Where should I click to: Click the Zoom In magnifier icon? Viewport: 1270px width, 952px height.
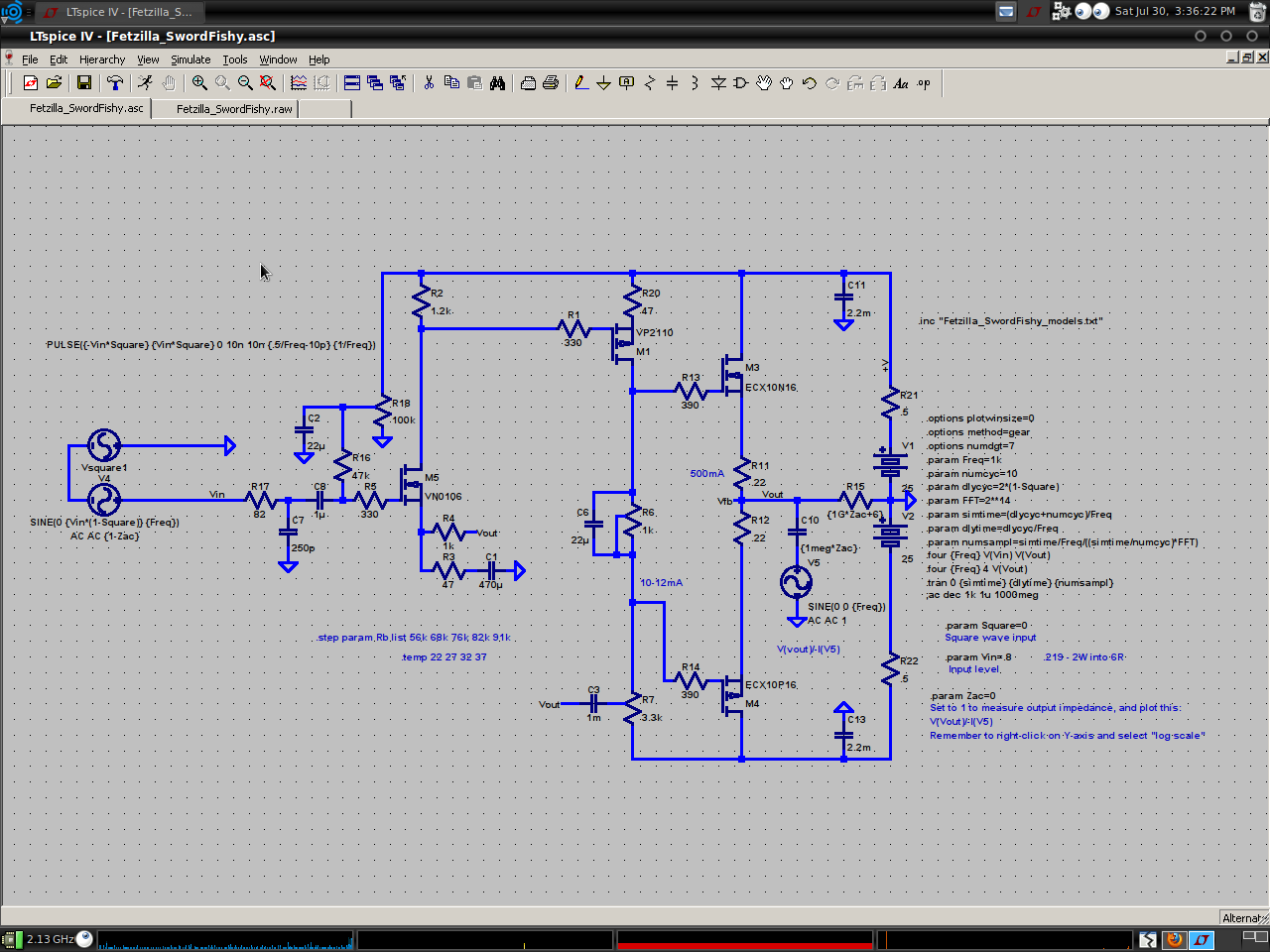[199, 83]
